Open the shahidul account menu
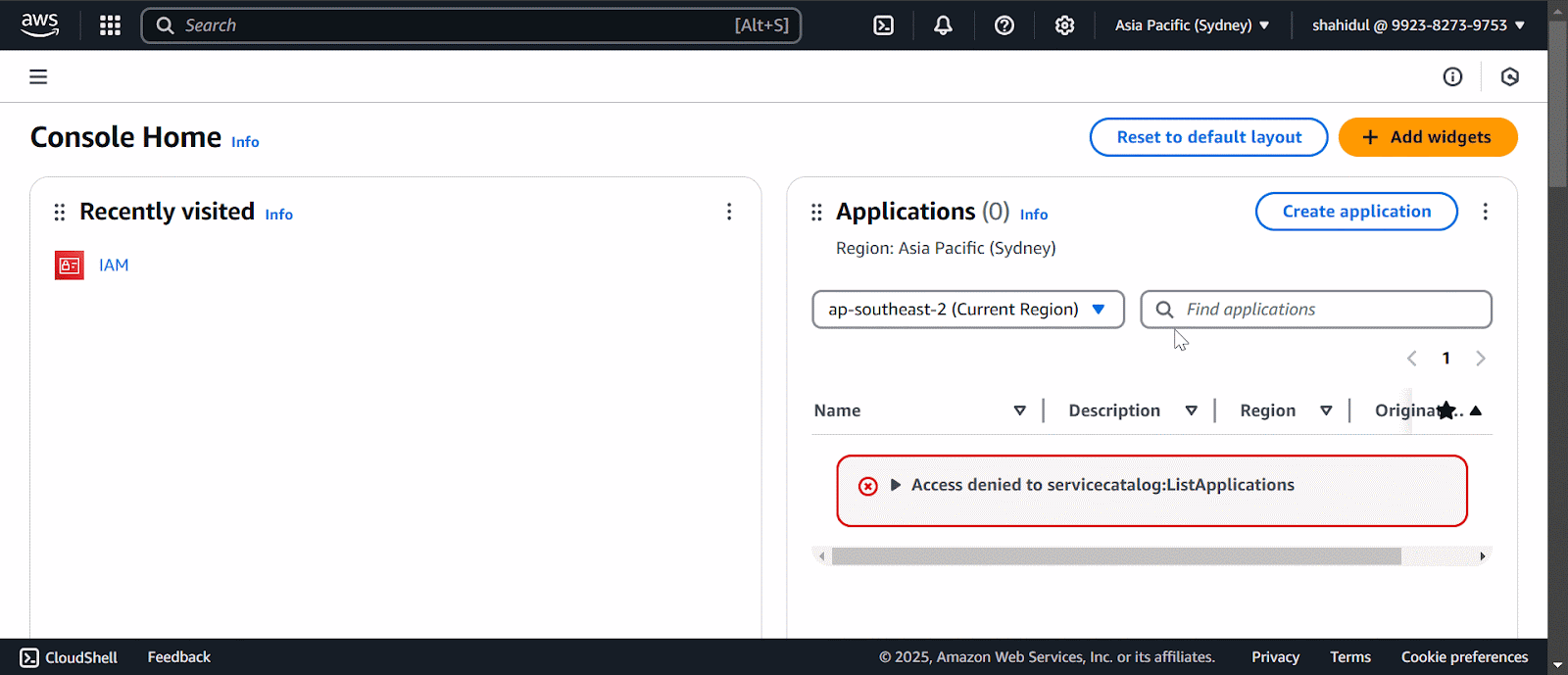 pyautogui.click(x=1418, y=25)
